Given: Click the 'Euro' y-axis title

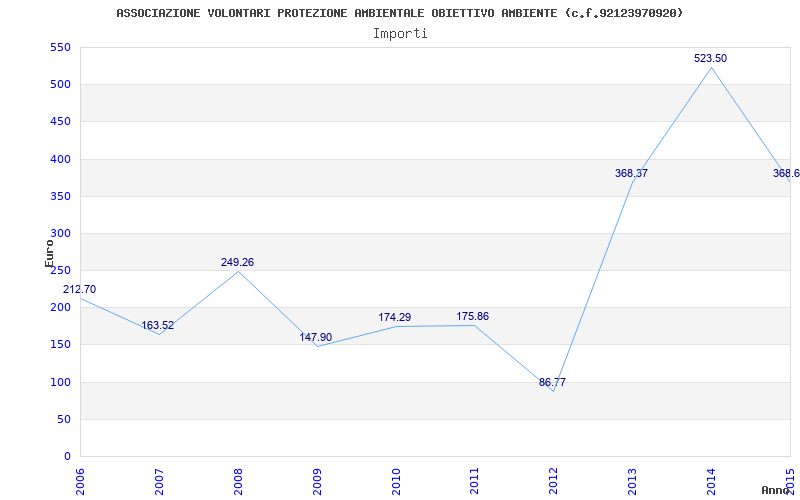Looking at the screenshot, I should click(49, 254).
